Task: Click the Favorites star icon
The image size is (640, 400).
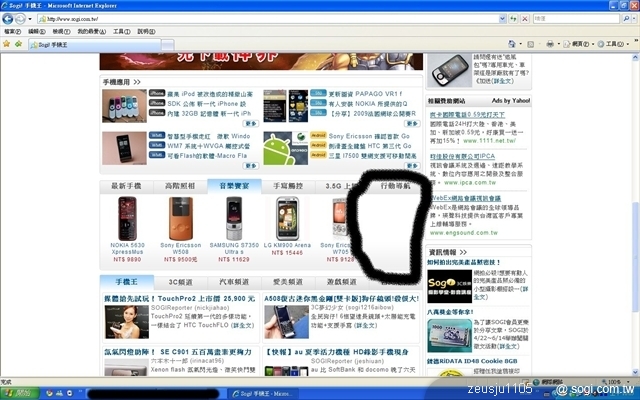Action: [x=7, y=45]
